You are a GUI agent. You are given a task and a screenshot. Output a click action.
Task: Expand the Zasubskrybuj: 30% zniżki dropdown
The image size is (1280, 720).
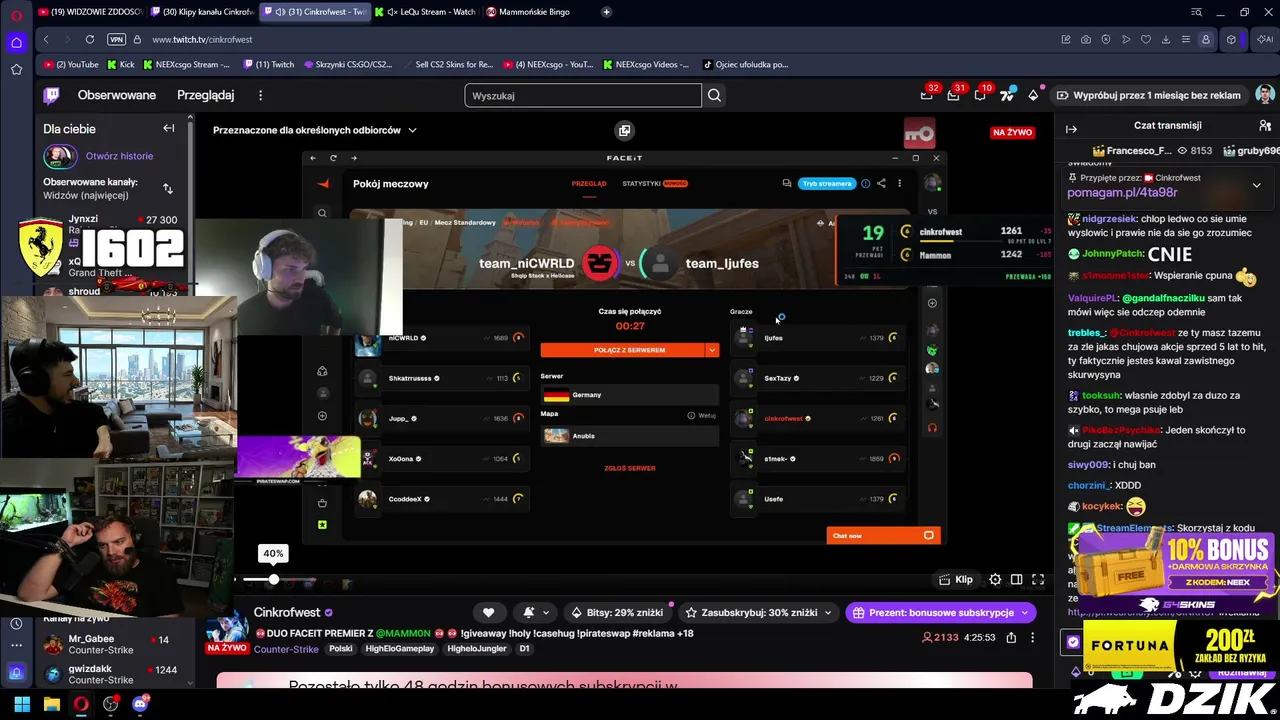pyautogui.click(x=828, y=612)
